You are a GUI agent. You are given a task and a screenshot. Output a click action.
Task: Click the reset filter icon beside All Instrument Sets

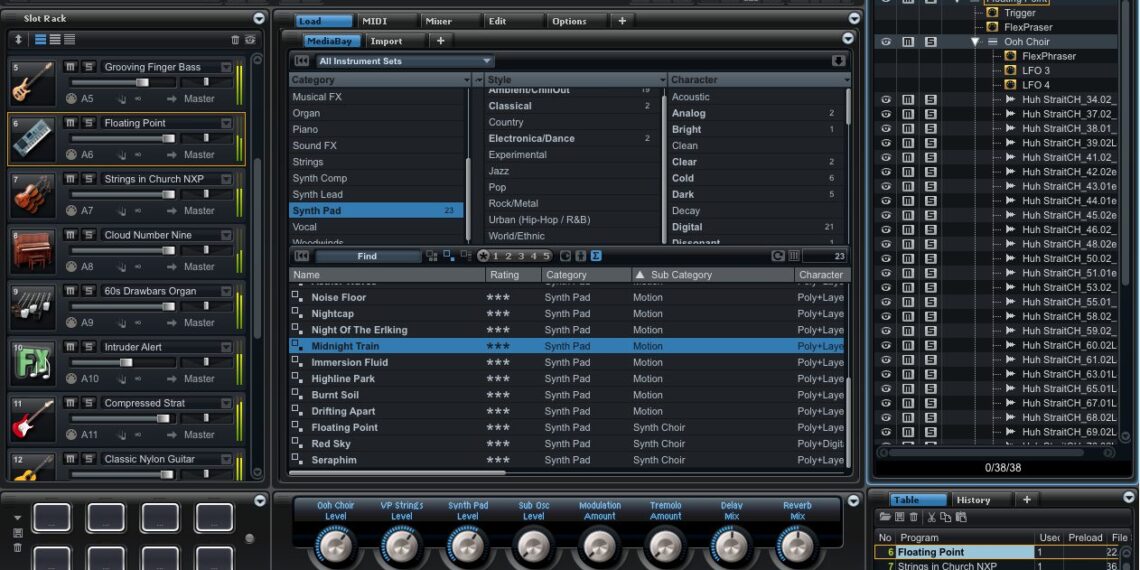point(301,61)
